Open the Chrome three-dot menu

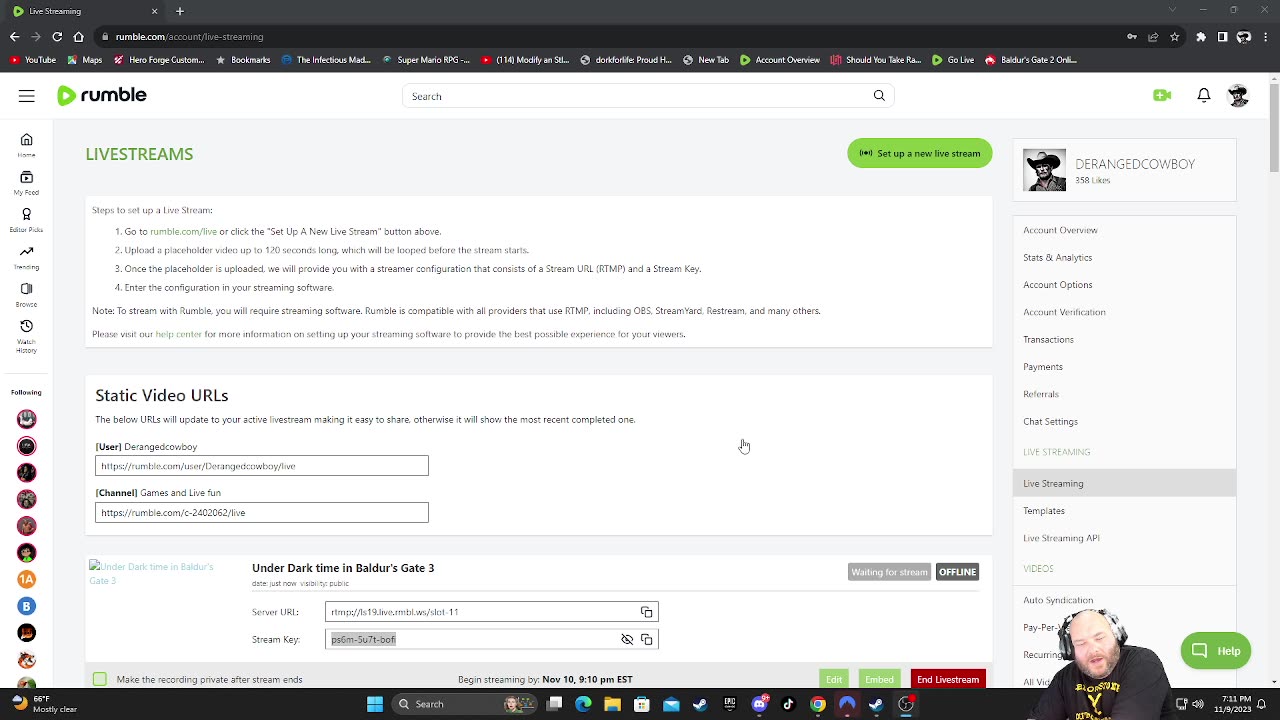1265,37
